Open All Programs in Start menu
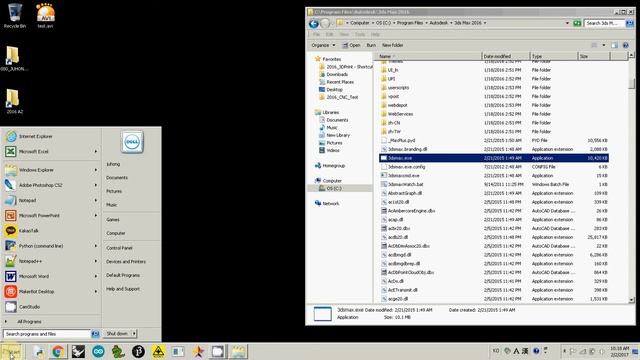640x360 pixels. 29,322
